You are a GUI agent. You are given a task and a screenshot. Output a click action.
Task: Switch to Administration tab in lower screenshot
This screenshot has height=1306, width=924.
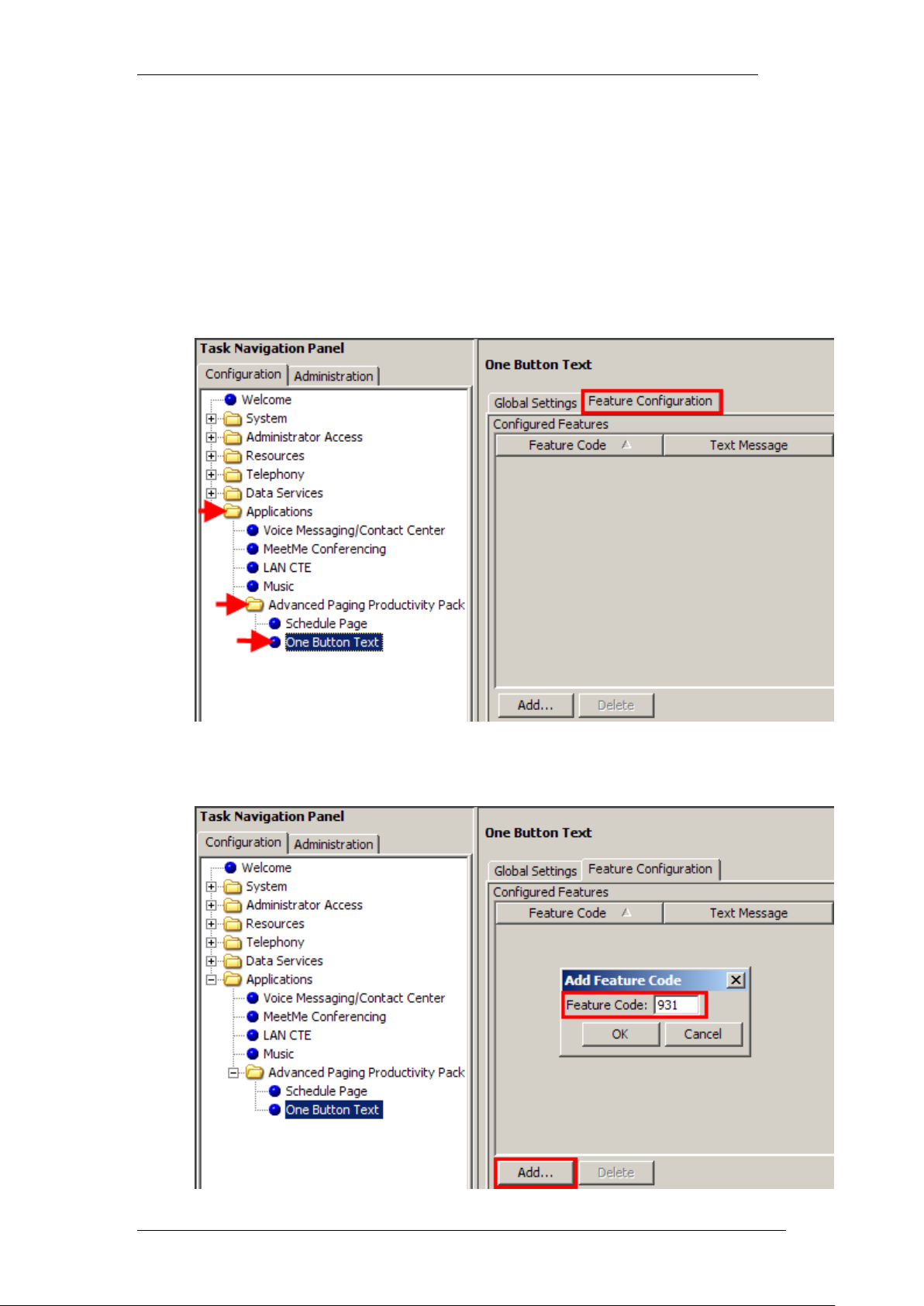[334, 844]
